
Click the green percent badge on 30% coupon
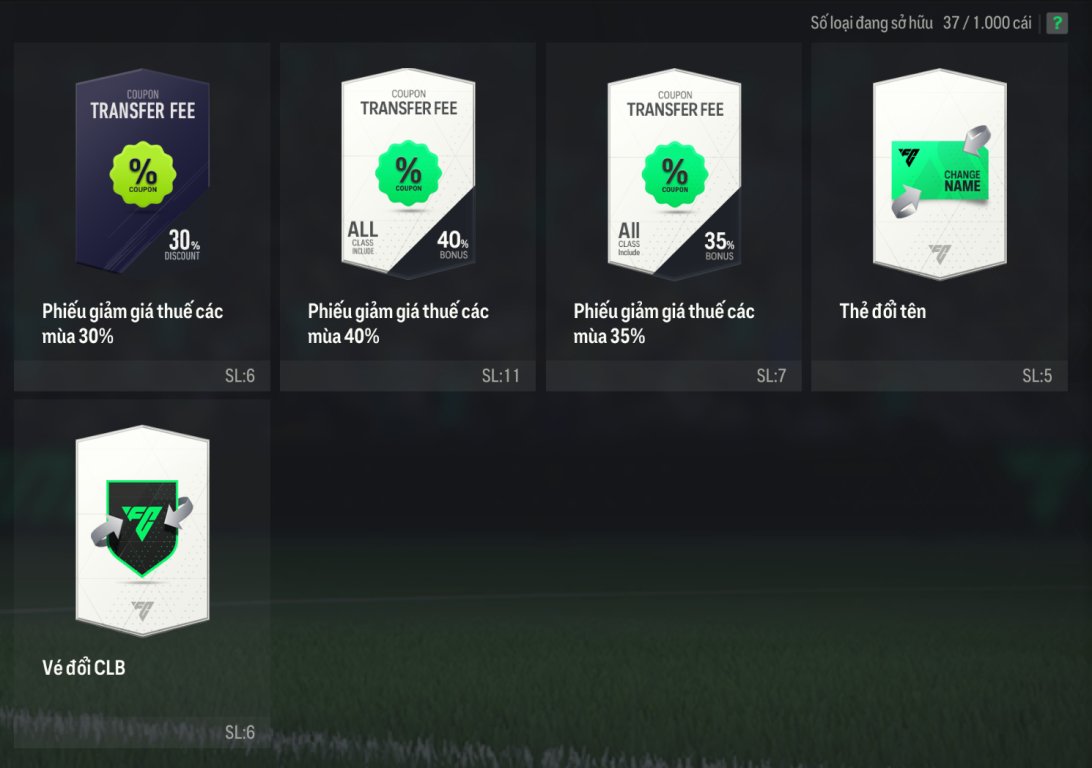pos(143,174)
